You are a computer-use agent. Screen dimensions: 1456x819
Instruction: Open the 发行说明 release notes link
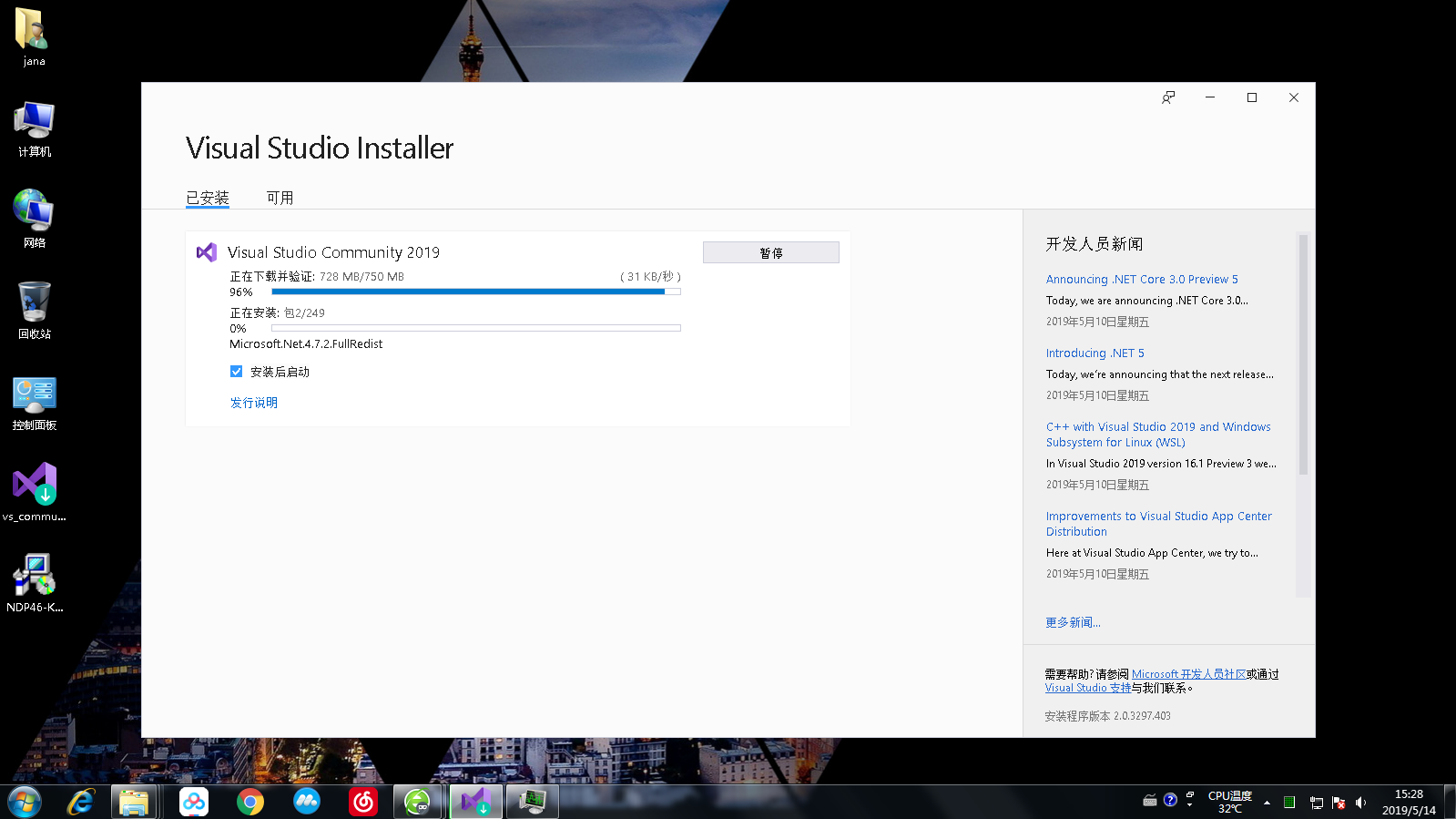point(254,403)
